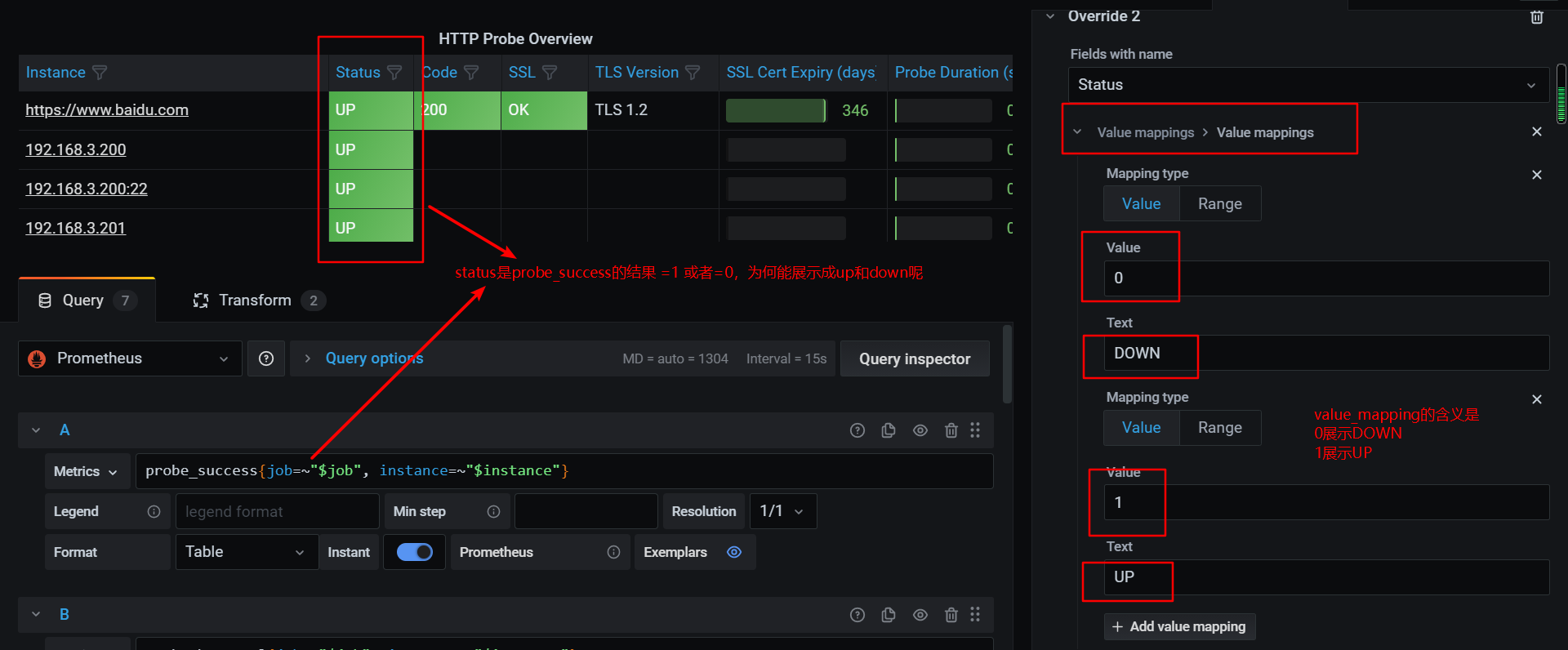This screenshot has width=1568, height=650.
Task: Edit the UP text field
Action: pyautogui.click(x=1326, y=577)
